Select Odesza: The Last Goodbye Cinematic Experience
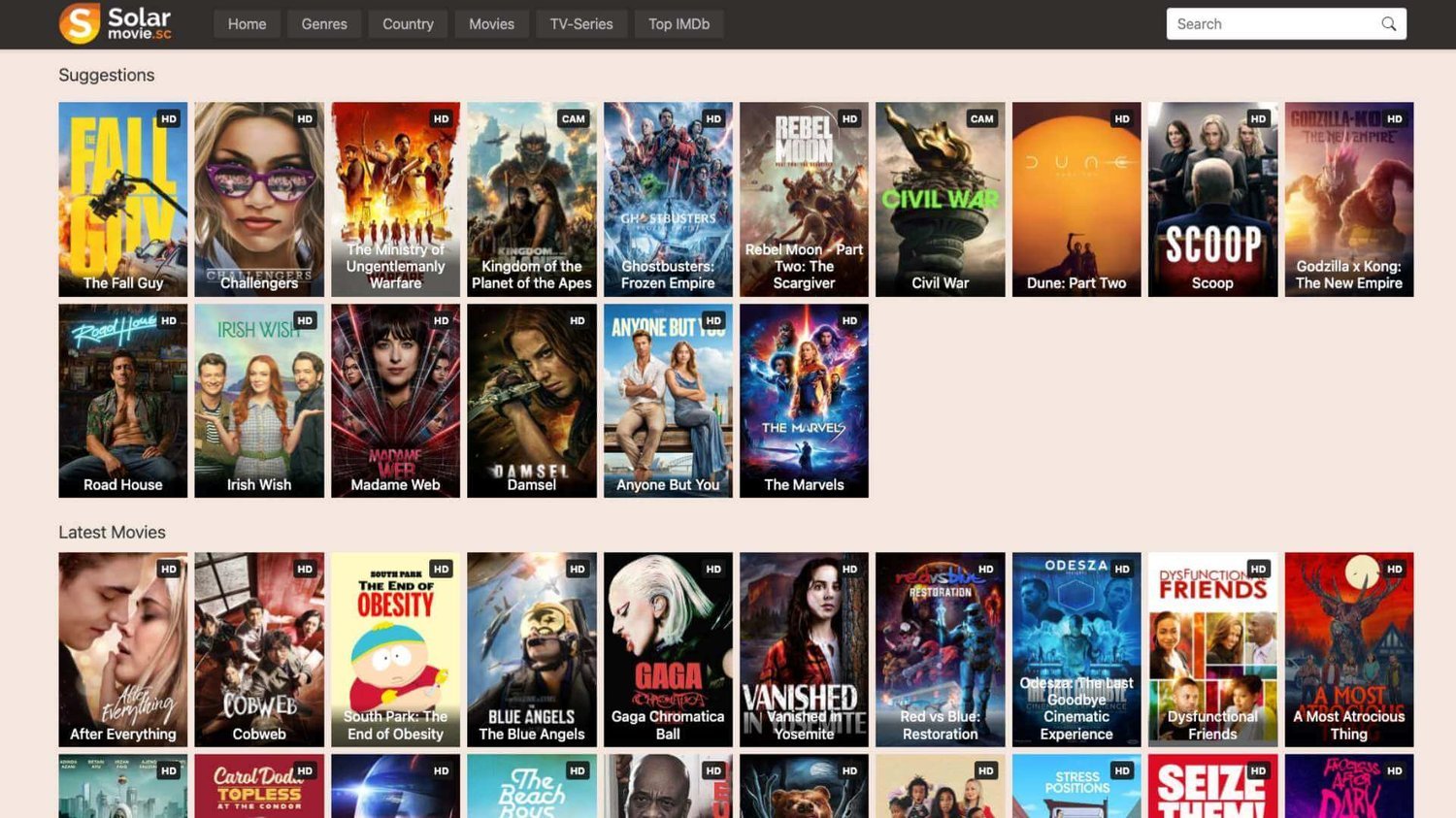Screen dimensions: 1456x818 [1076, 649]
